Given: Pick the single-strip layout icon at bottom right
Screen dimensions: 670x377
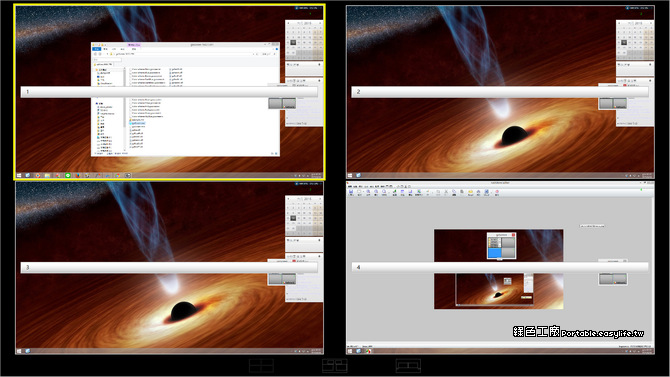Looking at the screenshot, I should 408,366.
